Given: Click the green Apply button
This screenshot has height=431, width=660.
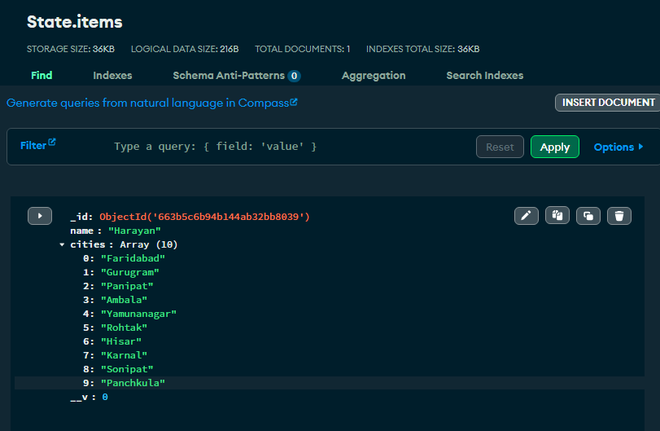Looking at the screenshot, I should coord(554,147).
